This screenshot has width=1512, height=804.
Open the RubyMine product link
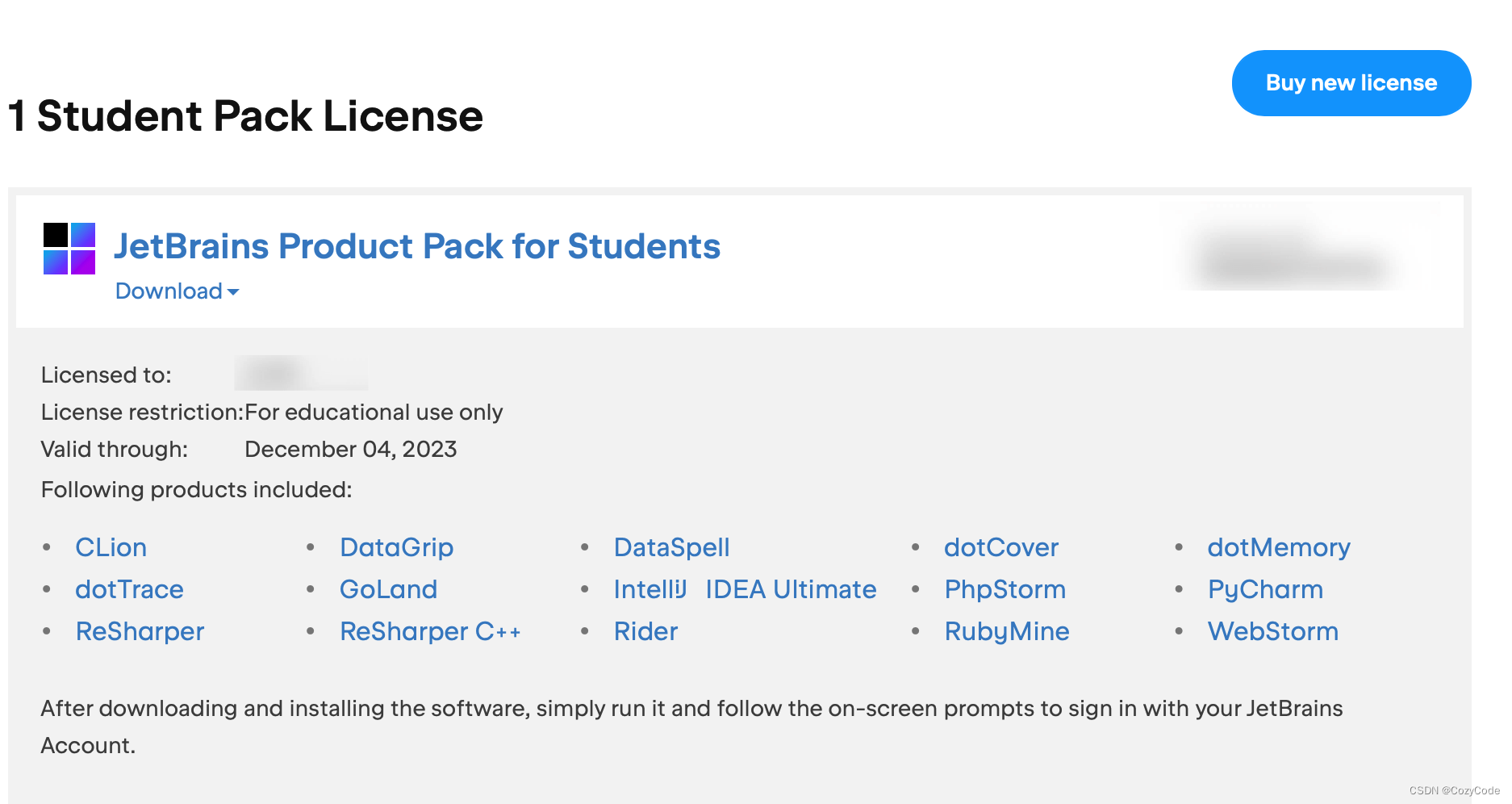[1006, 631]
